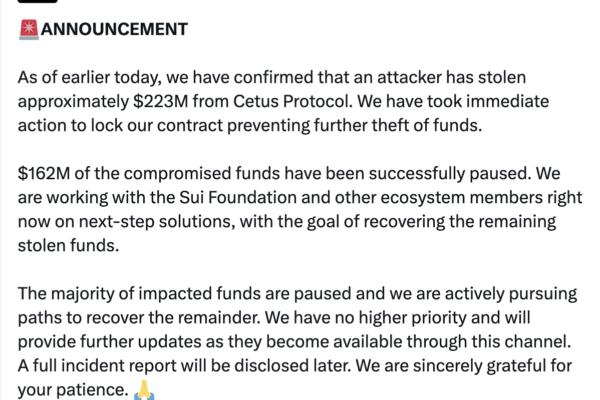Click the phrase 'successfully paused'
This screenshot has height=400, width=600.
[x=450, y=173]
